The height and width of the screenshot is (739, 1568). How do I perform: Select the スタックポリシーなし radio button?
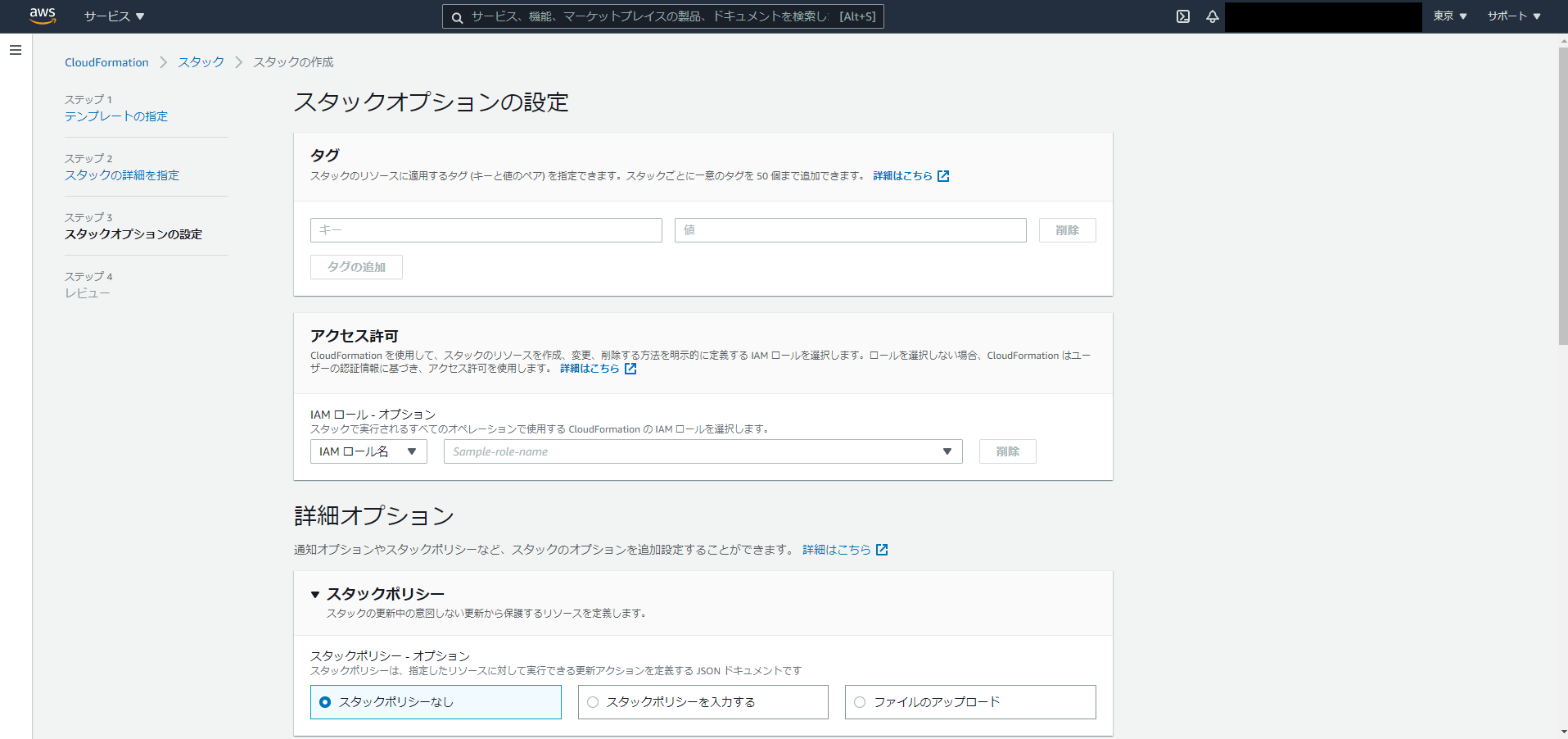326,702
